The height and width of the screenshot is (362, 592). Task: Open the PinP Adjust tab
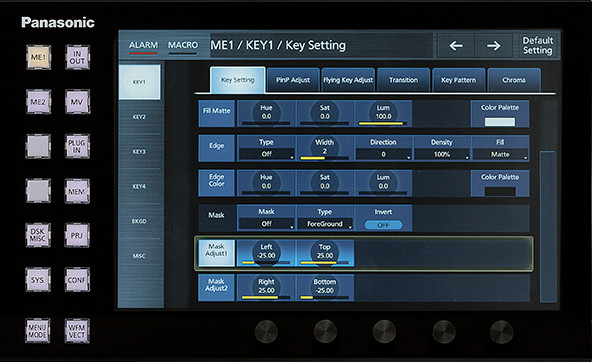click(293, 80)
